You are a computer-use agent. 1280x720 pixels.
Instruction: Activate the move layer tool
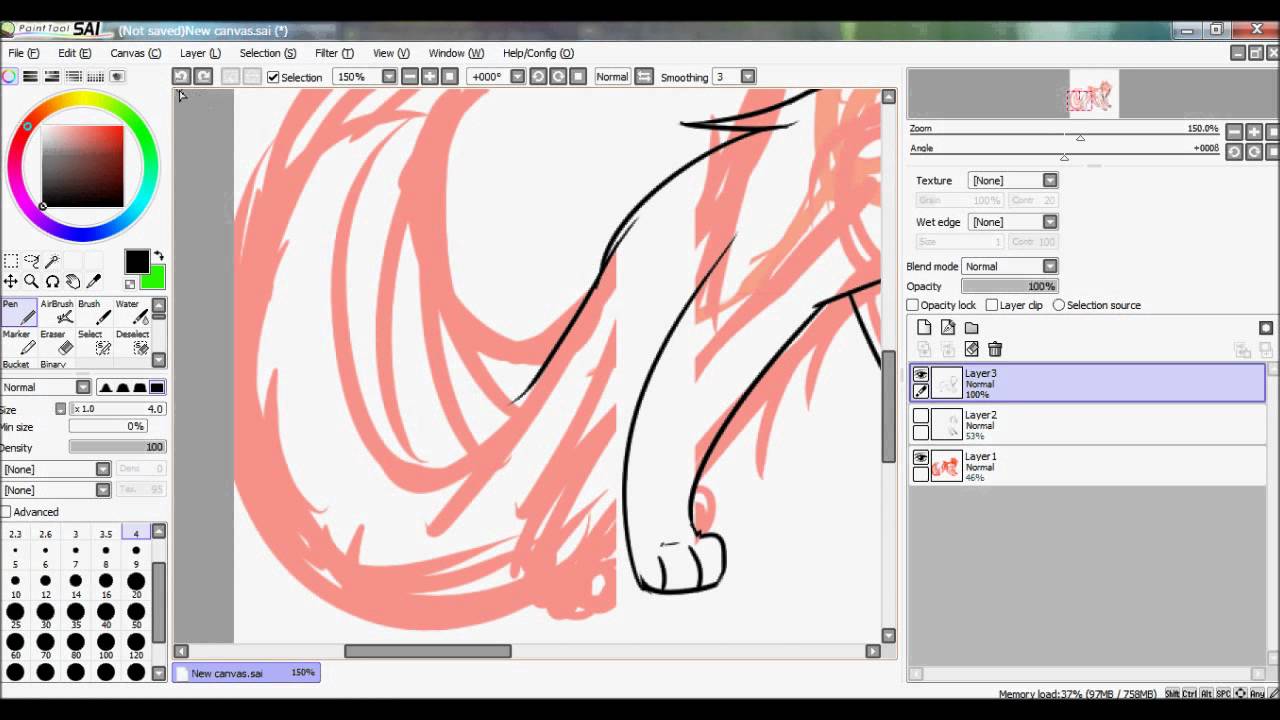[x=11, y=282]
